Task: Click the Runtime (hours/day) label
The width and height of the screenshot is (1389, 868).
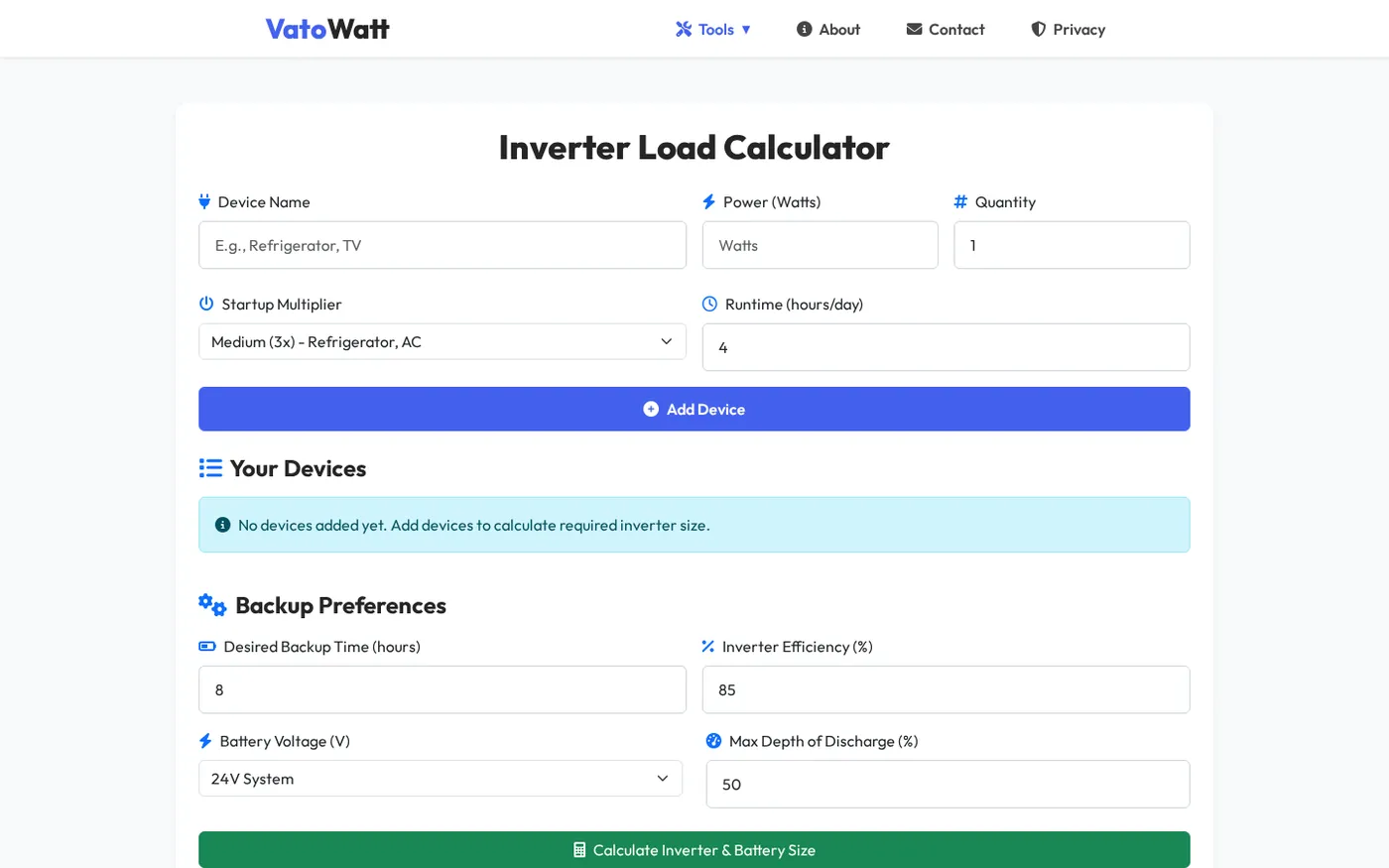Action: click(x=794, y=305)
